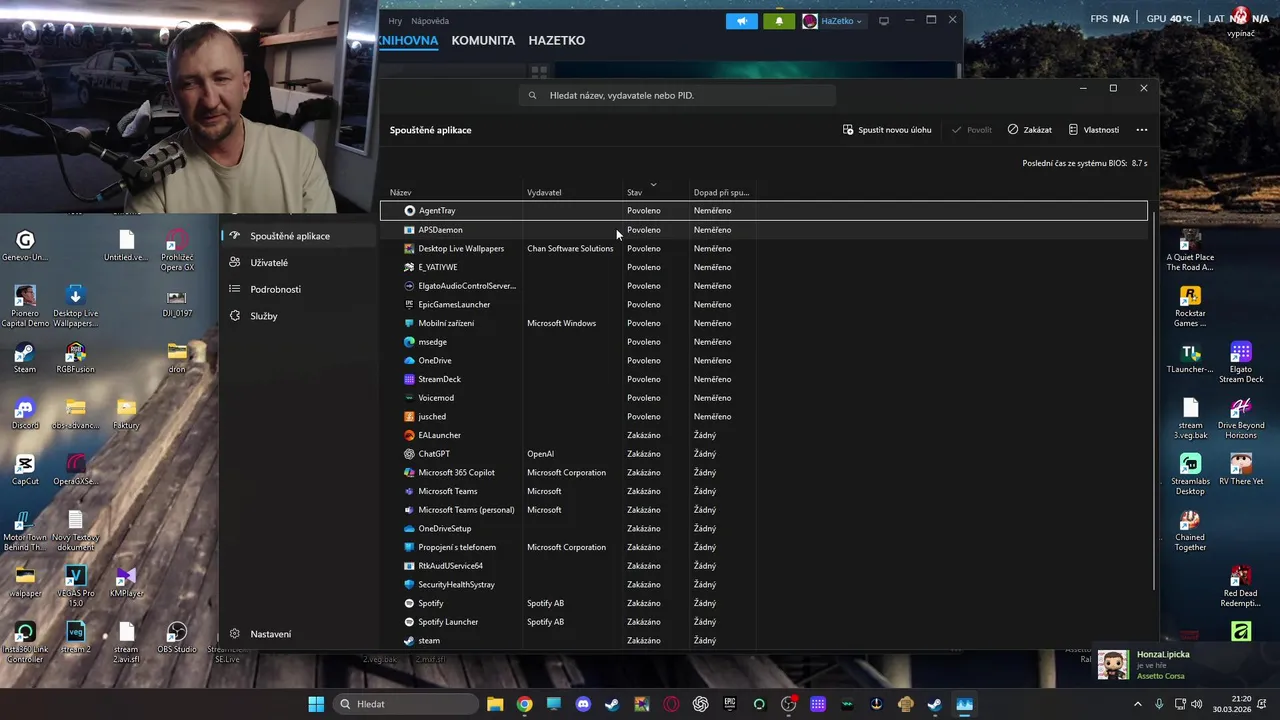Select Propojení s telefonem startup entry

[x=764, y=547]
